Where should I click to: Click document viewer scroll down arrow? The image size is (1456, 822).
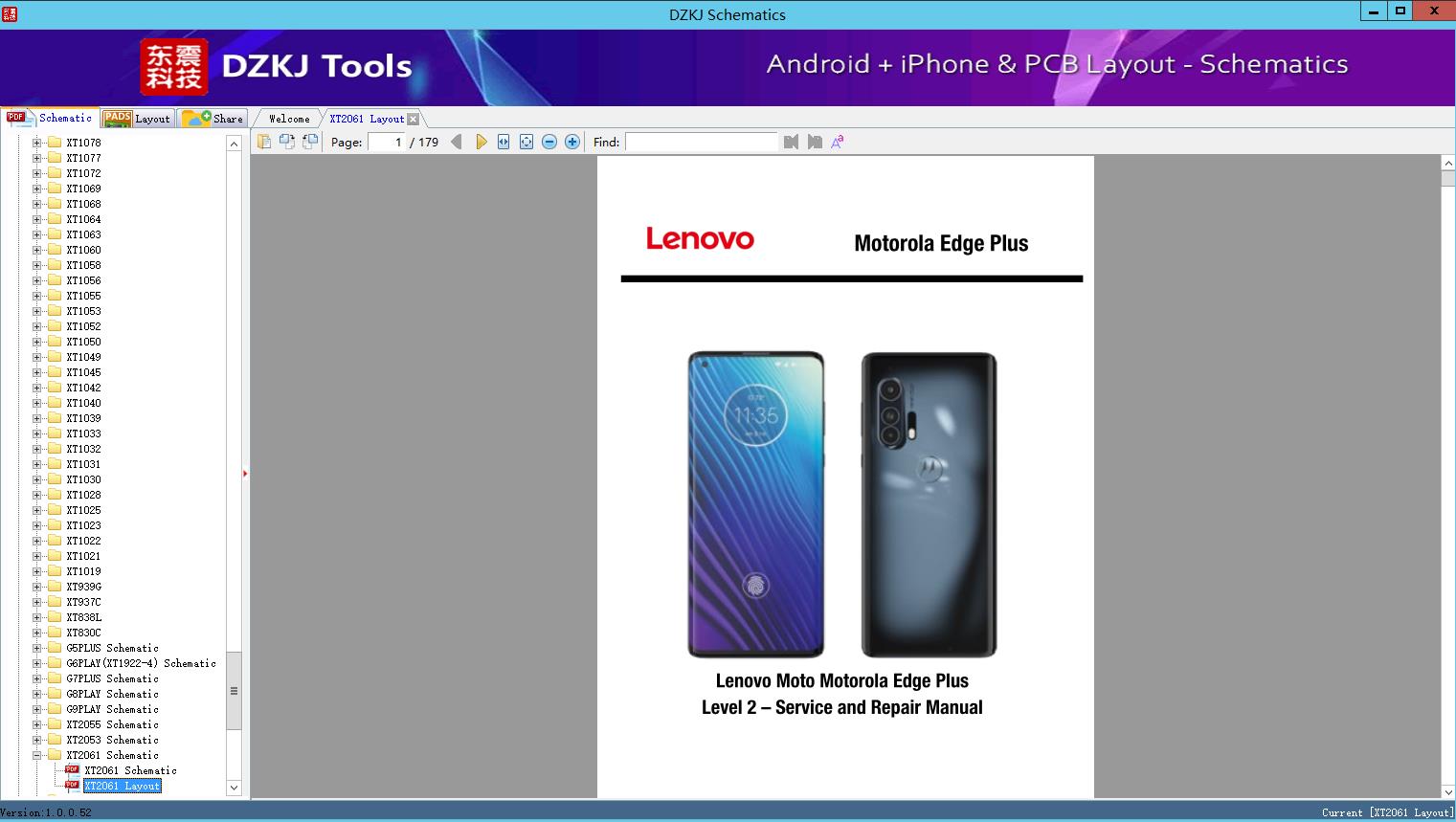(x=1448, y=791)
